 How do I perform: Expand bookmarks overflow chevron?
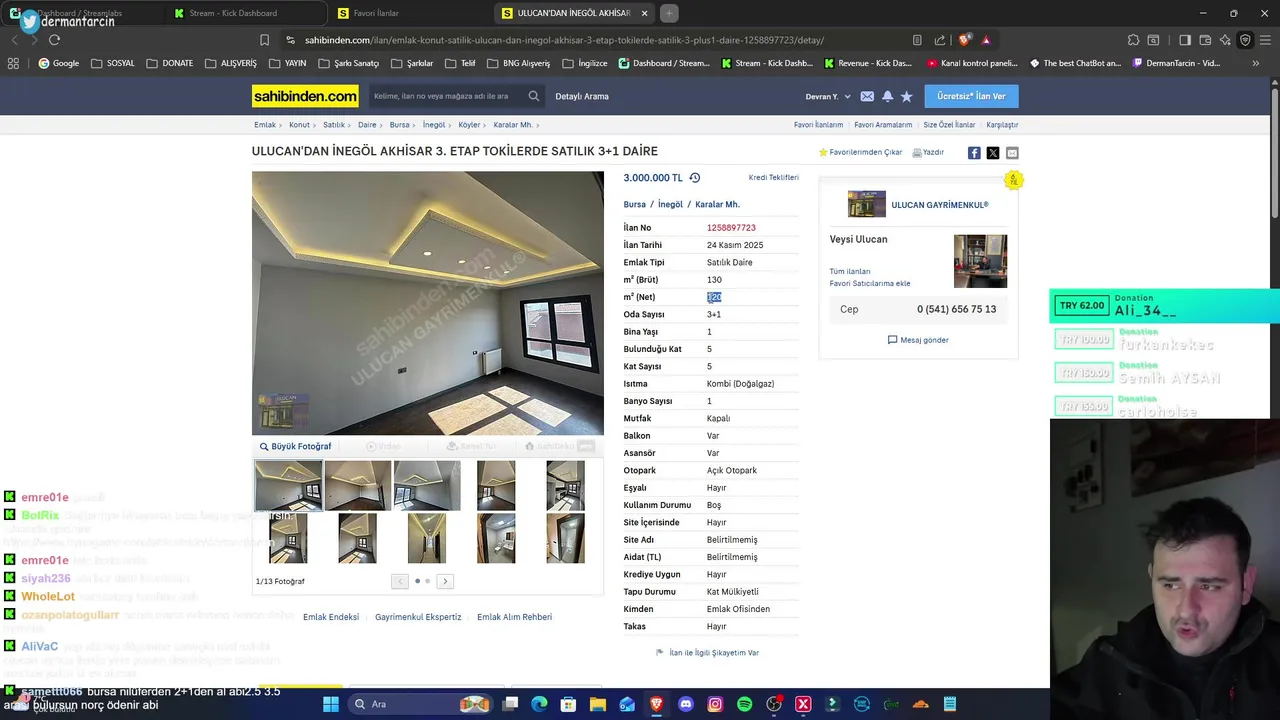coord(1255,63)
